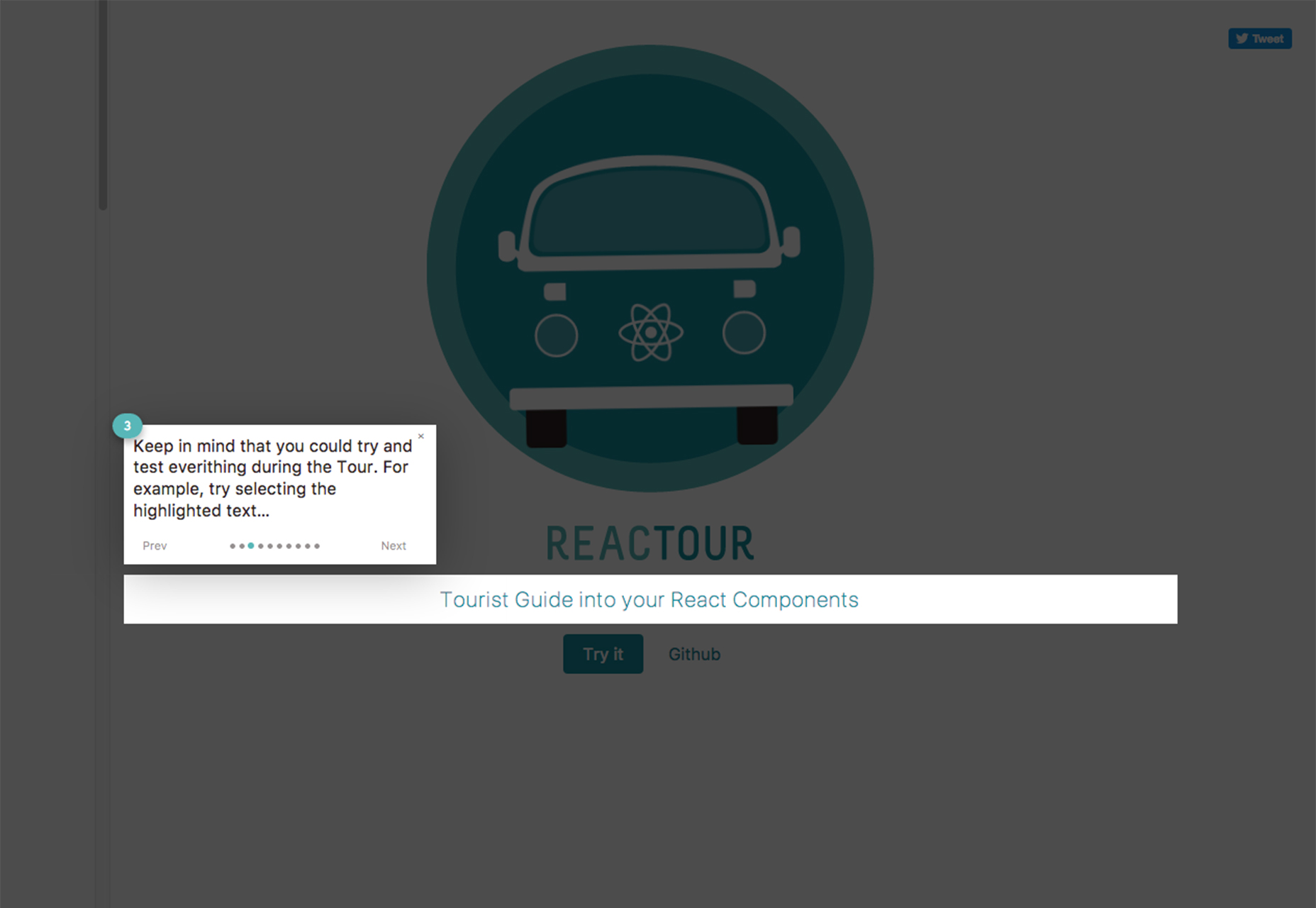The image size is (1316, 908).
Task: Jump to the seventh tour step dot
Action: pyautogui.click(x=289, y=546)
